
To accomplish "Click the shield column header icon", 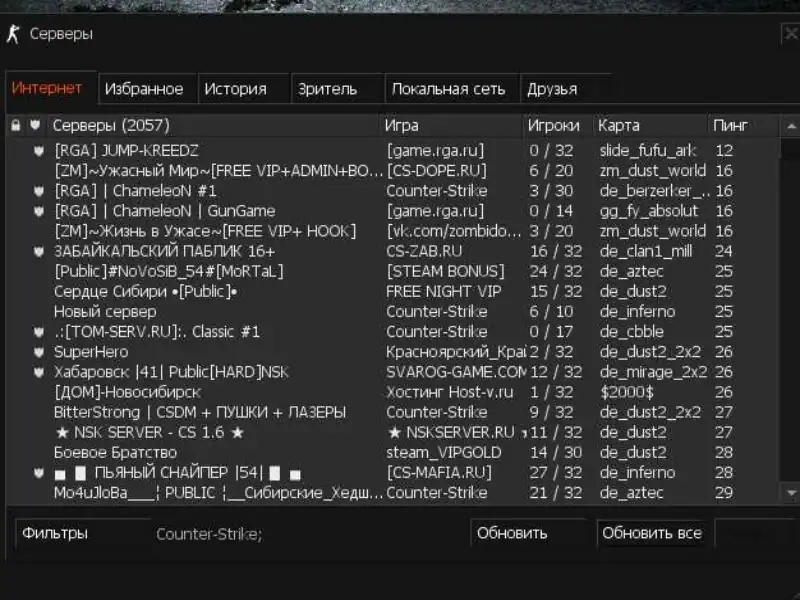I will tap(35, 125).
